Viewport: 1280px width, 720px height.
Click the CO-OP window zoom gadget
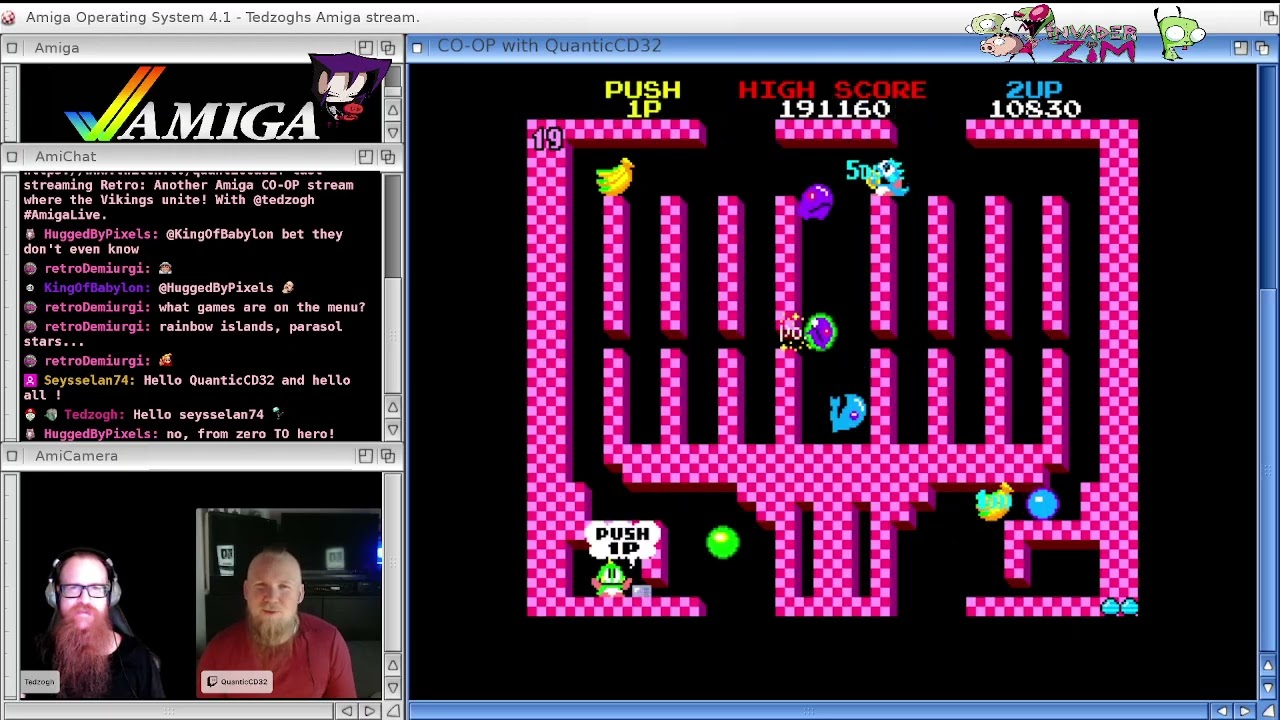tap(1240, 47)
